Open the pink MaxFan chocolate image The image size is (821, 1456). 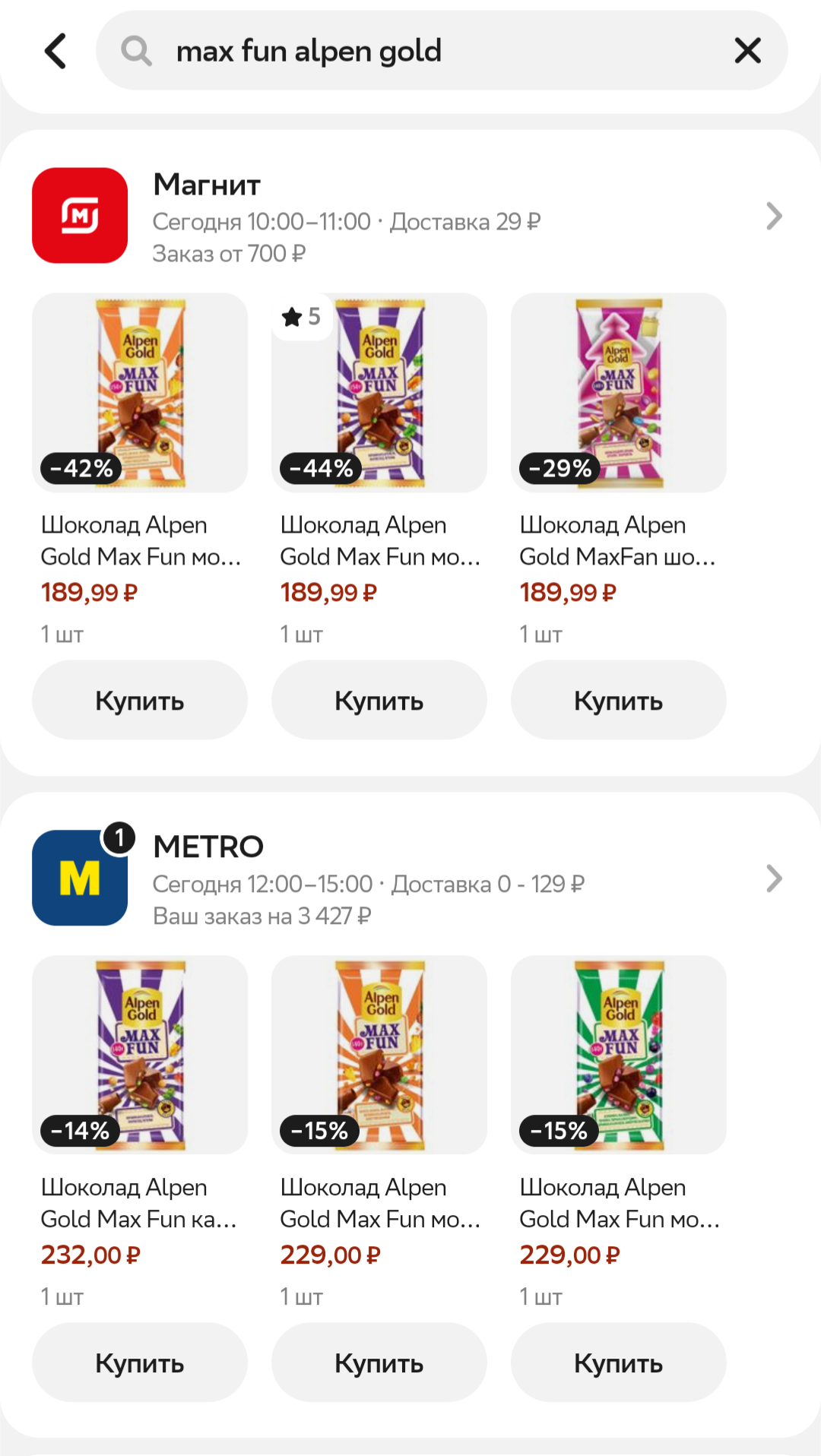click(x=619, y=393)
